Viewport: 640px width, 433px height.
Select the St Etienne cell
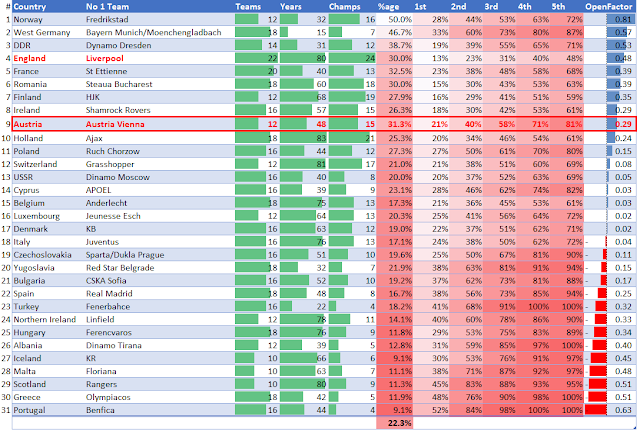[106, 71]
